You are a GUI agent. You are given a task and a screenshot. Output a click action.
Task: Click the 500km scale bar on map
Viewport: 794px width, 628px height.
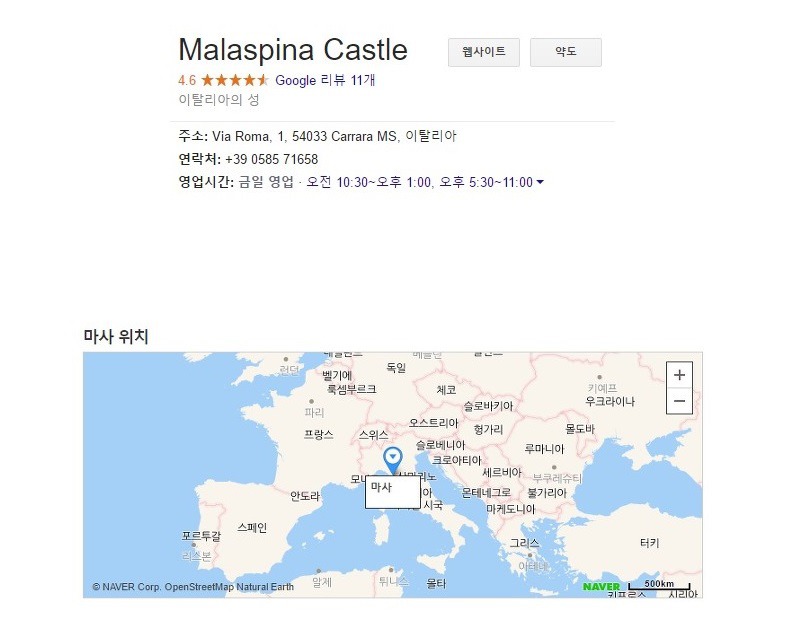(x=658, y=585)
